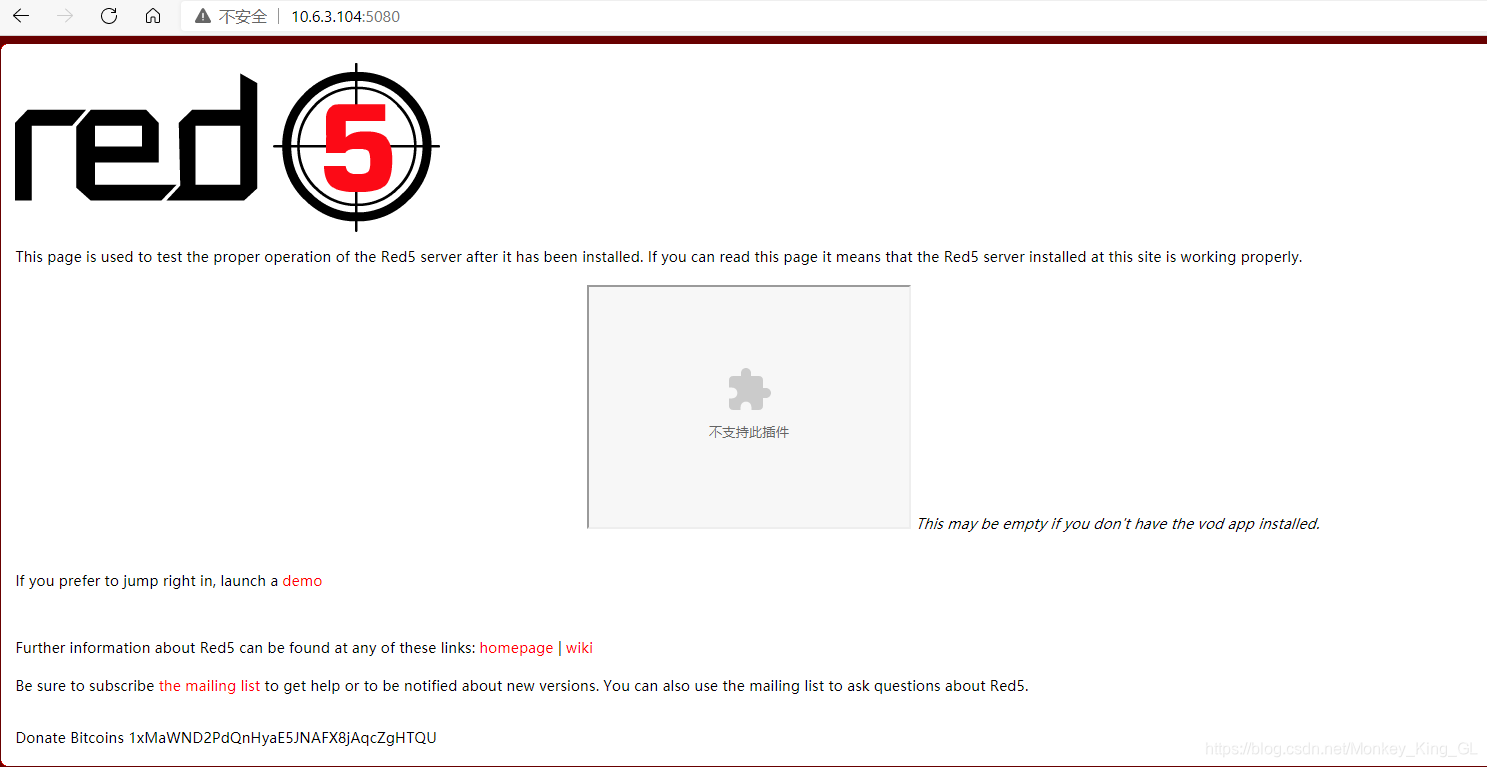Screen dimensions: 1487x767
Task: Click the Red5 target logo
Action: (356, 147)
